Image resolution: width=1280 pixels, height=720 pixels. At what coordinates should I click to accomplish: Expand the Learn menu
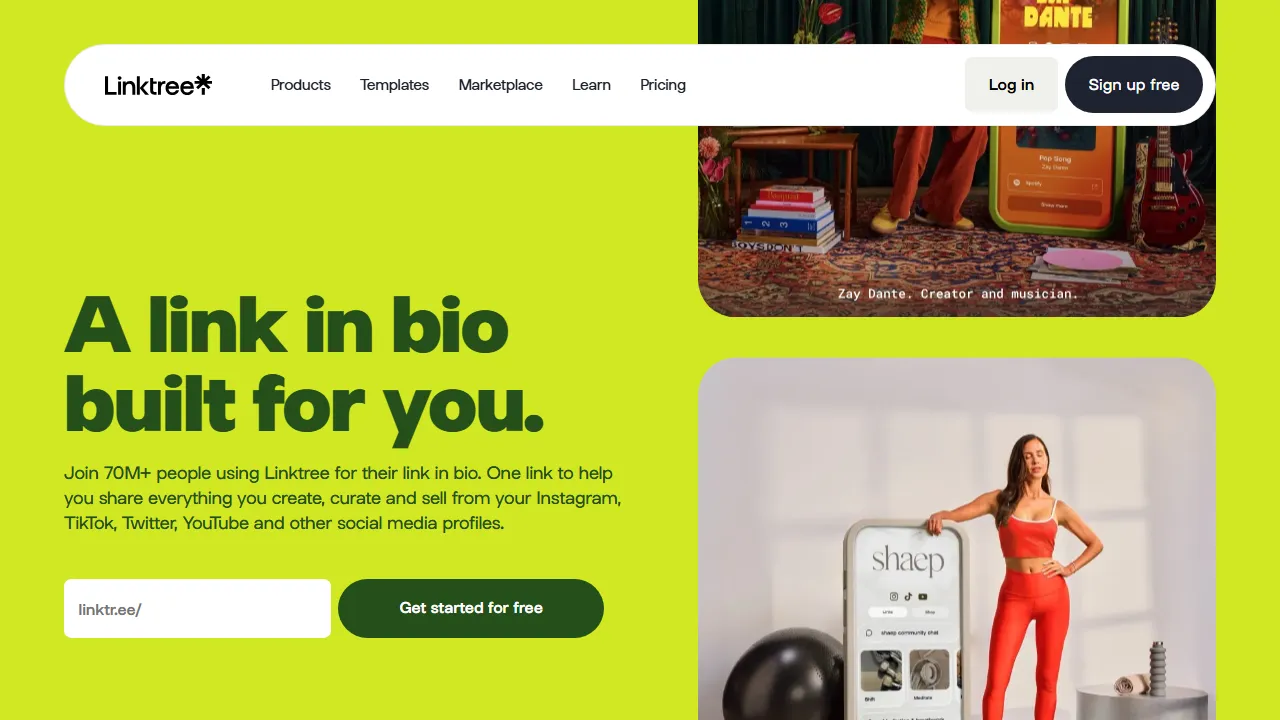pyautogui.click(x=591, y=85)
